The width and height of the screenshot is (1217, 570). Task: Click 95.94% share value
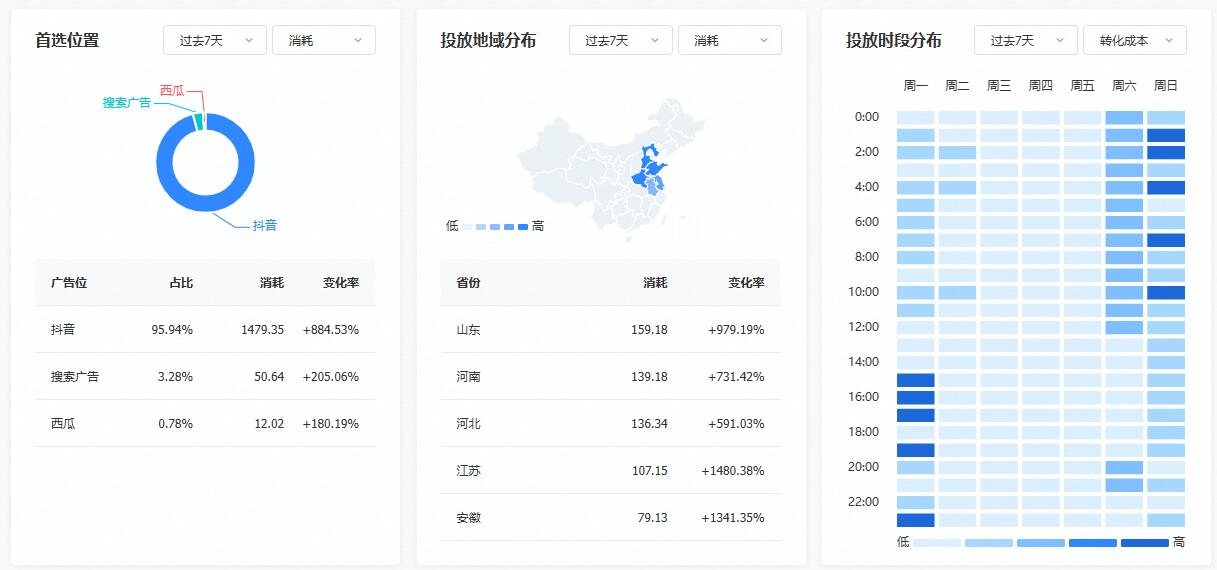(x=172, y=329)
